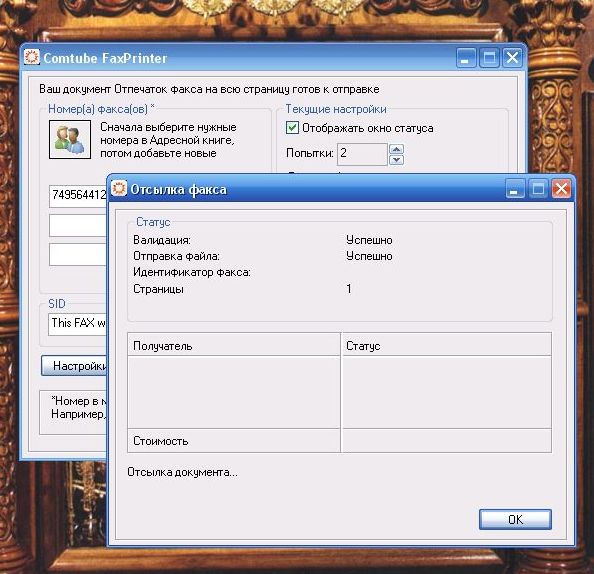Select Успешно value next to Валидация
Image resolution: width=594 pixels, height=574 pixels.
(369, 240)
